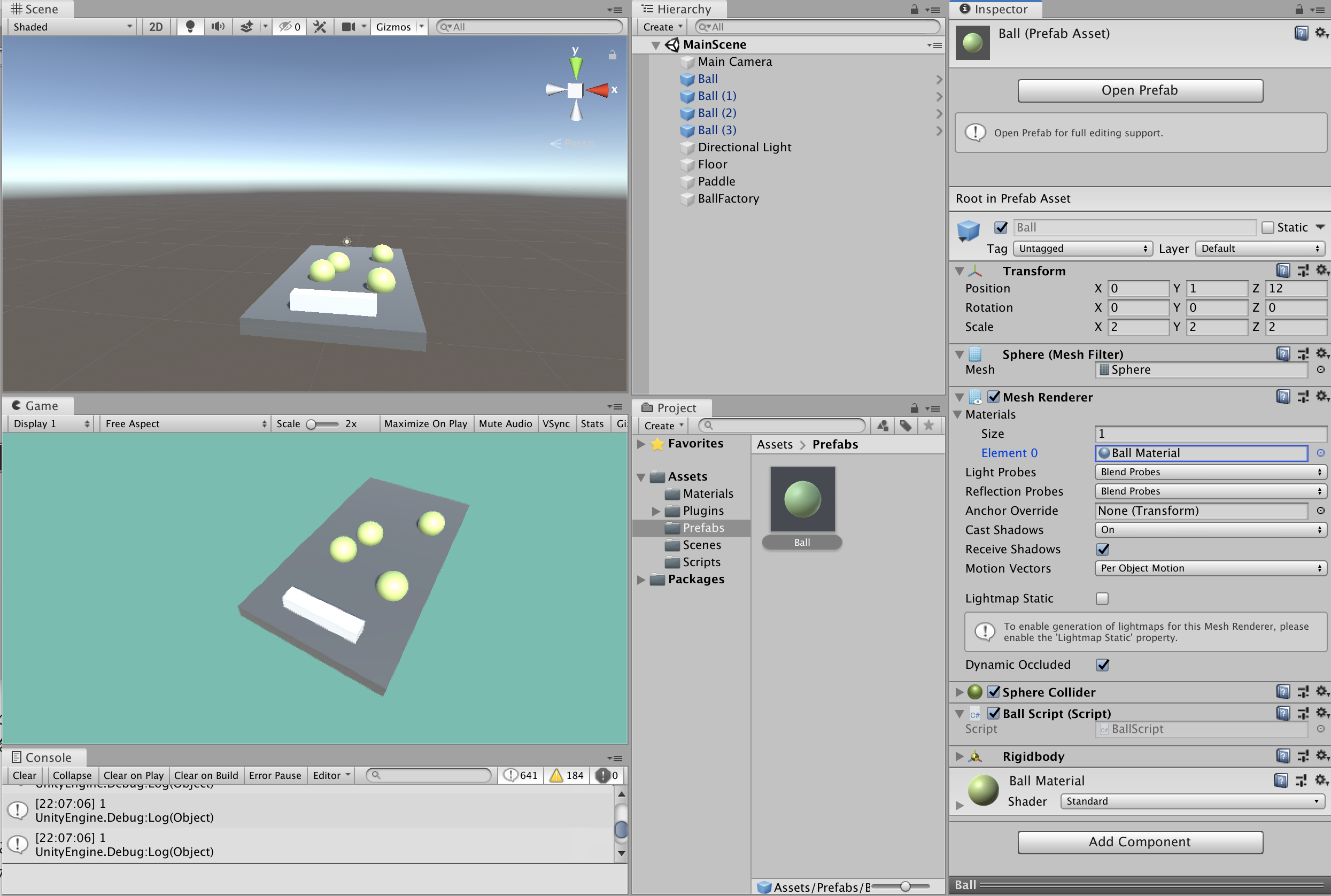Select the Ball prefab thumbnail
This screenshot has height=896, width=1331.
[802, 500]
